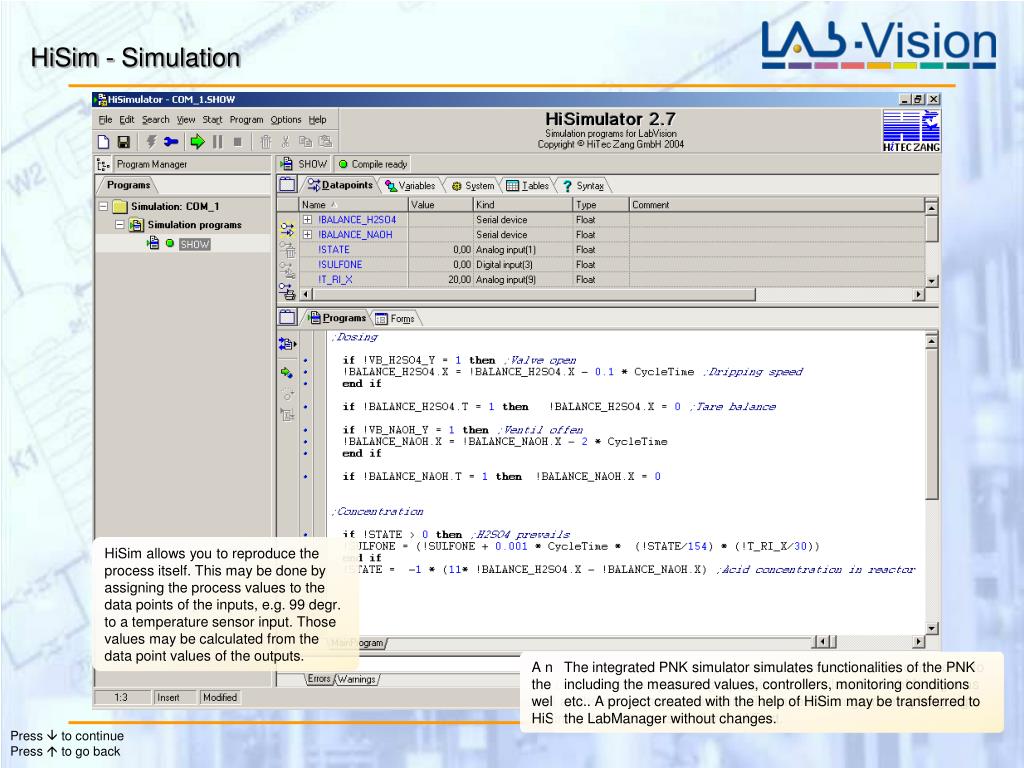
Task: Open the Search menu
Action: click(x=155, y=120)
